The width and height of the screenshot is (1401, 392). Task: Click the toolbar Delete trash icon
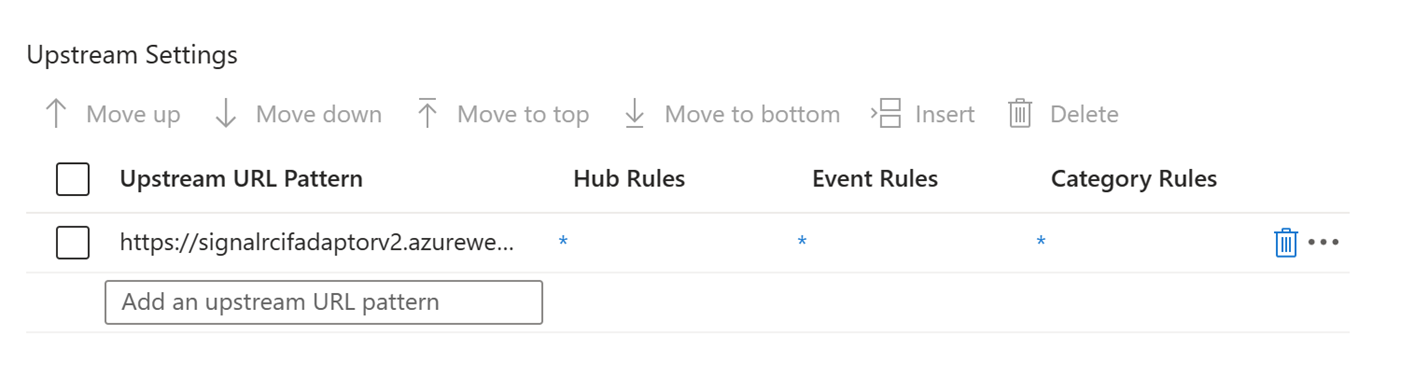1020,114
